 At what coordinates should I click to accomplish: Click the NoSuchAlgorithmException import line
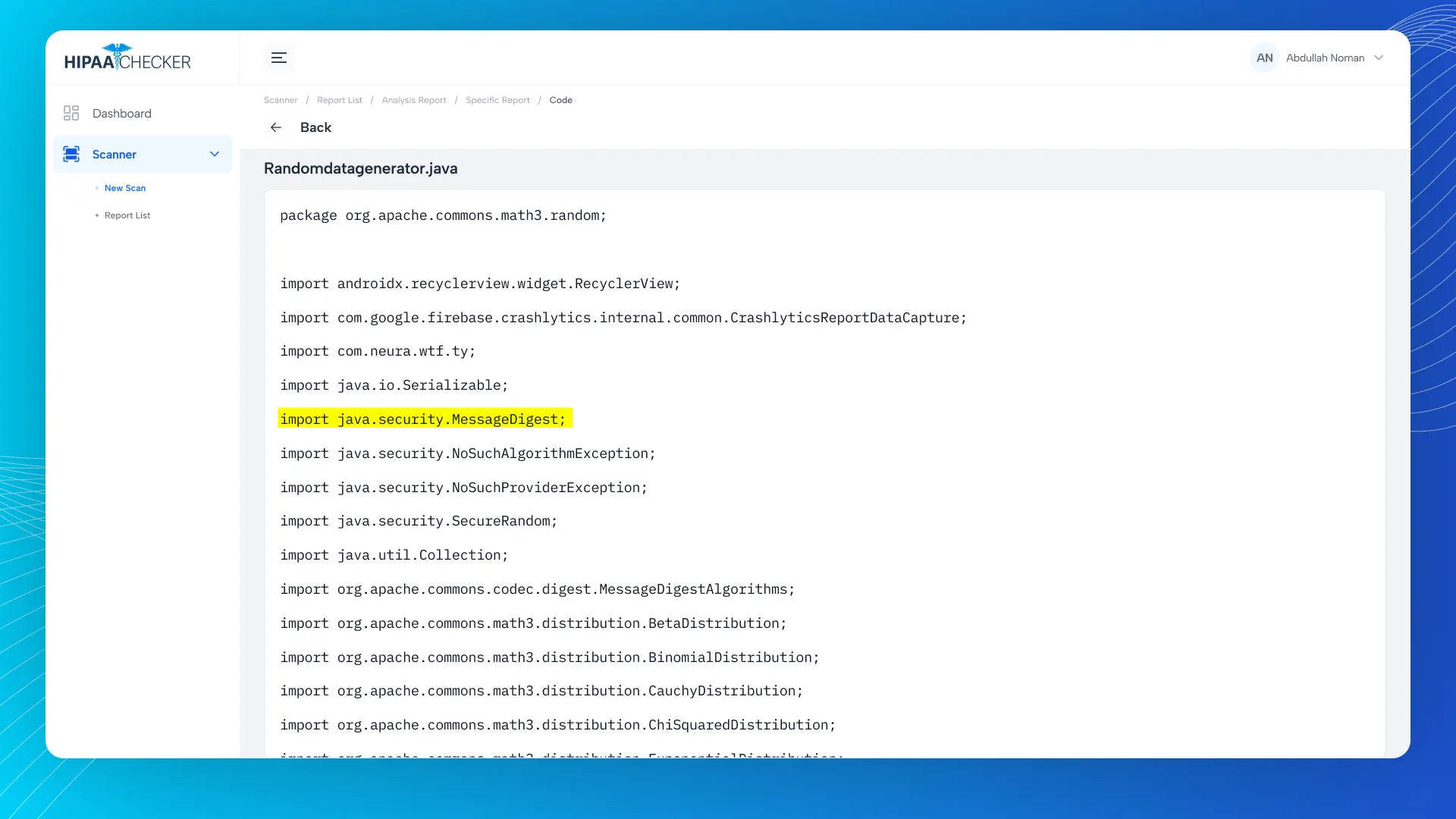[468, 453]
